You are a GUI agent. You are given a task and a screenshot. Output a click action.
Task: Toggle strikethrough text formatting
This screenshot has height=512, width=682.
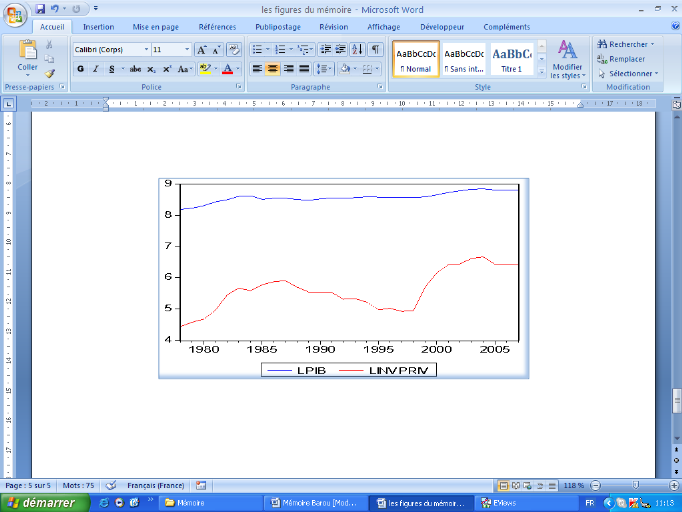coord(135,69)
